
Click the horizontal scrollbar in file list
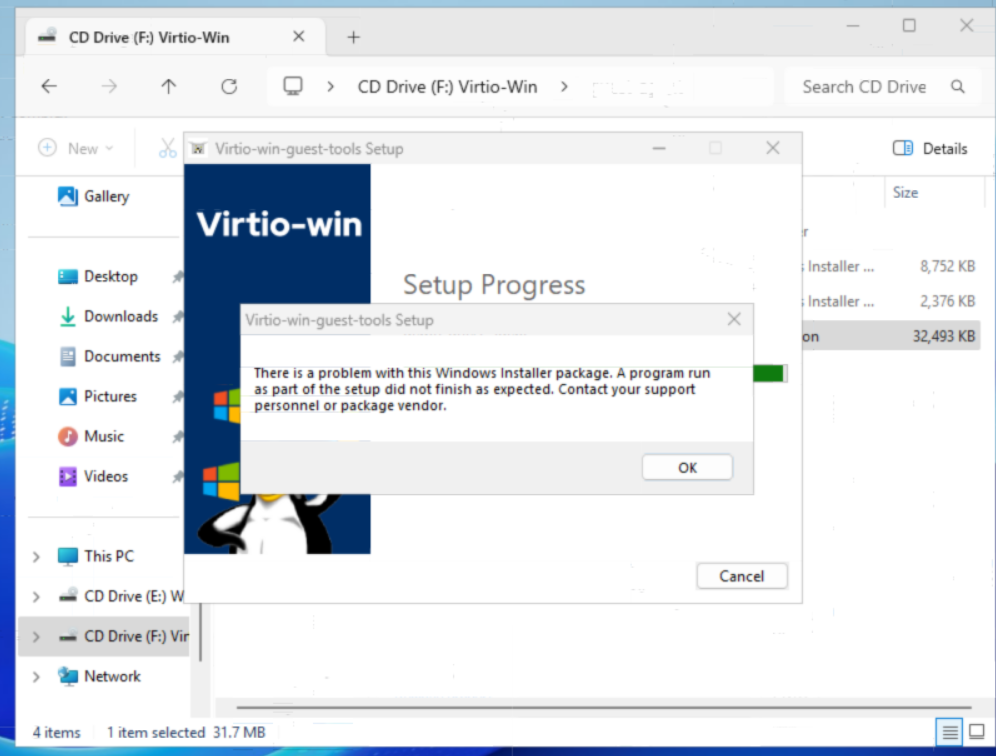603,706
